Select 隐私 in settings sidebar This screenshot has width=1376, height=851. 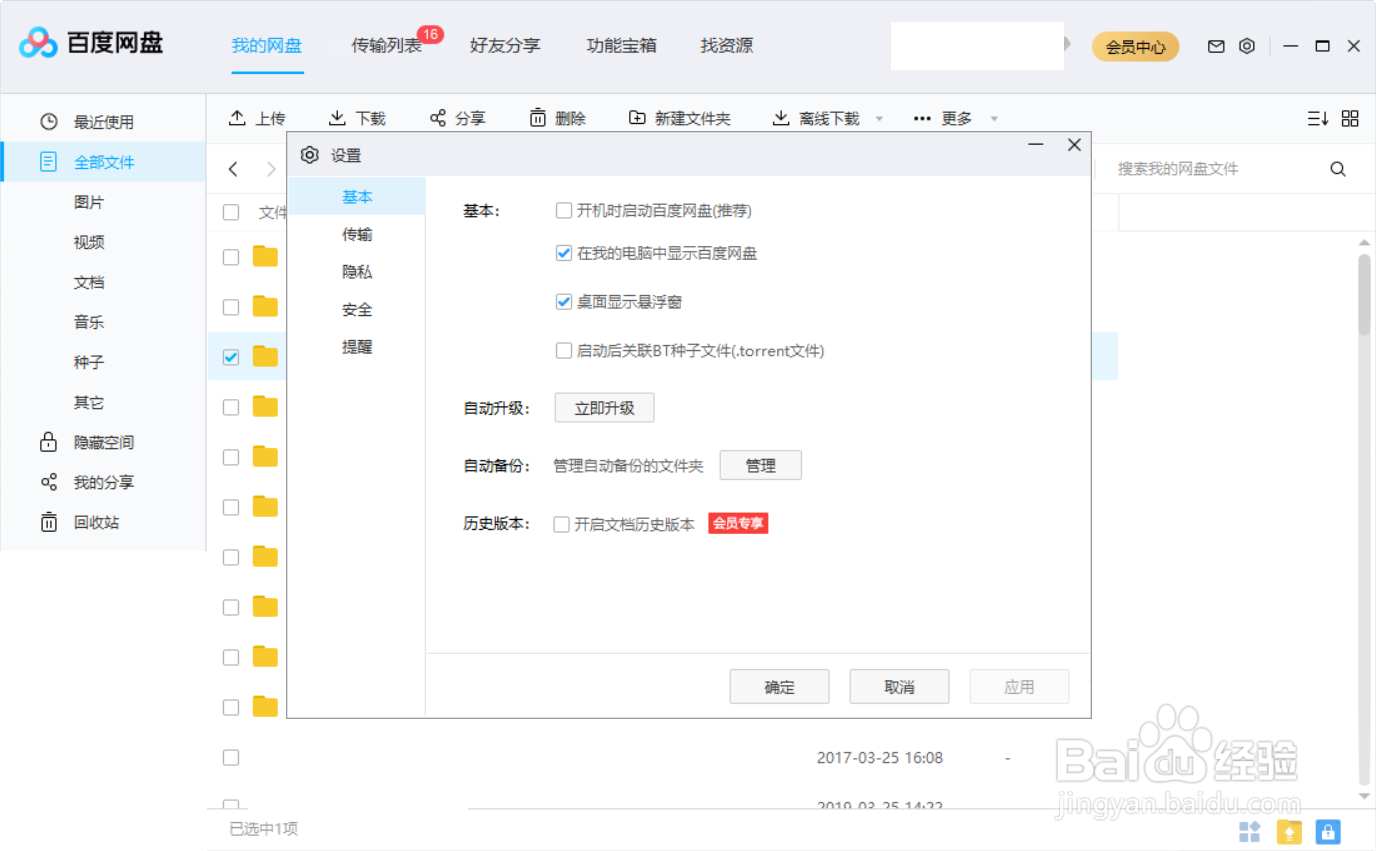(357, 272)
